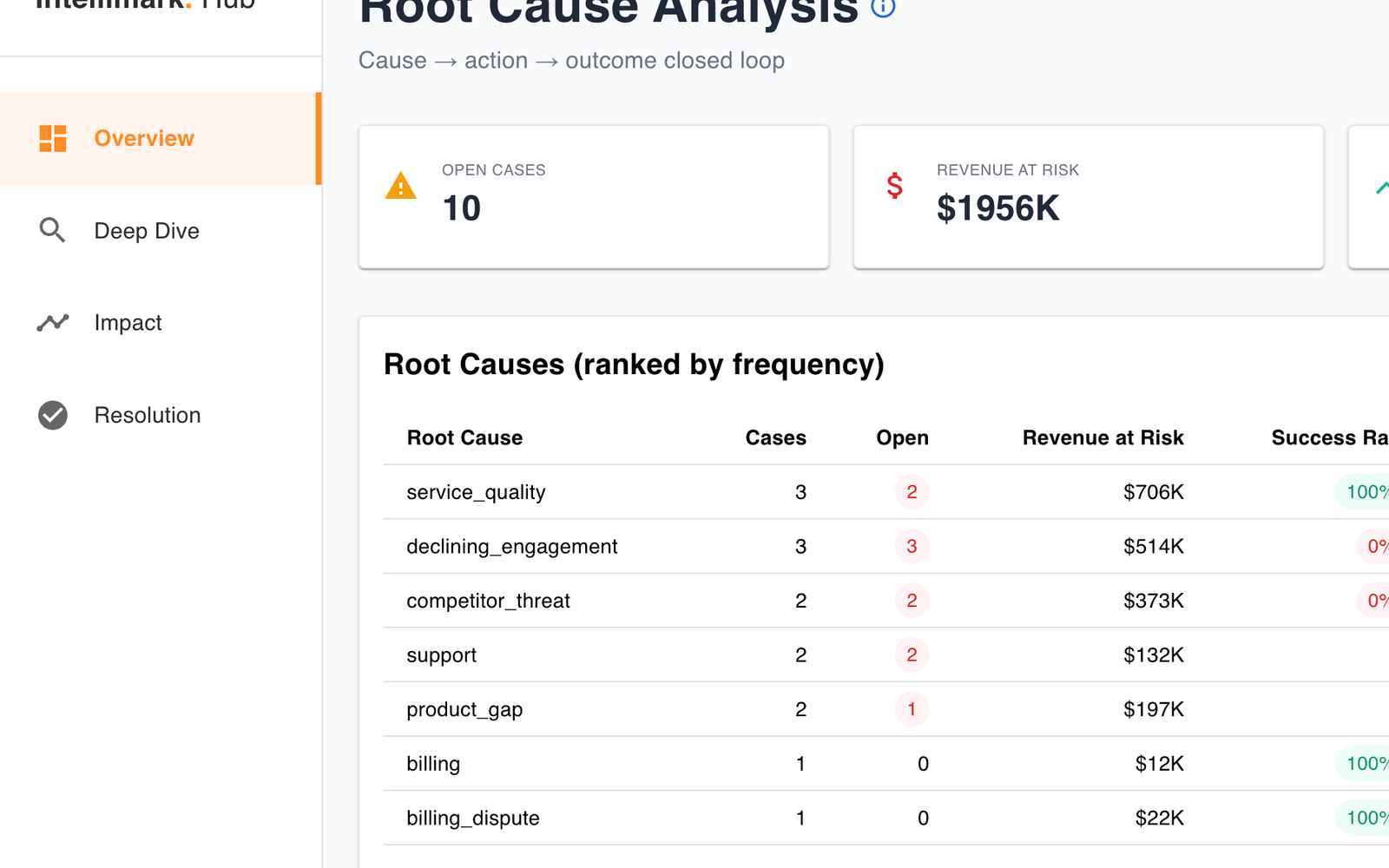Click the Deep Dive magnifier icon
1389x868 pixels.
tap(52, 230)
